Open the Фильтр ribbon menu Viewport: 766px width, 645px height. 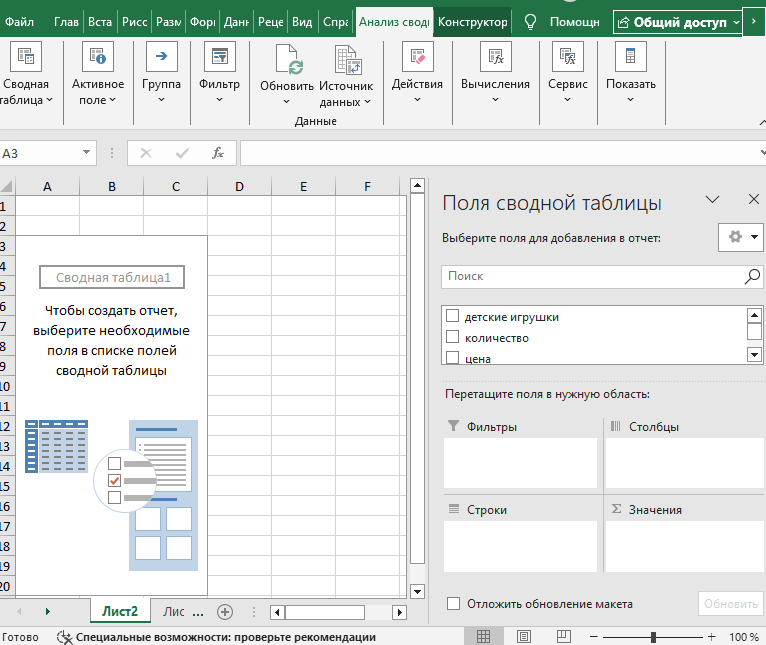pyautogui.click(x=219, y=75)
